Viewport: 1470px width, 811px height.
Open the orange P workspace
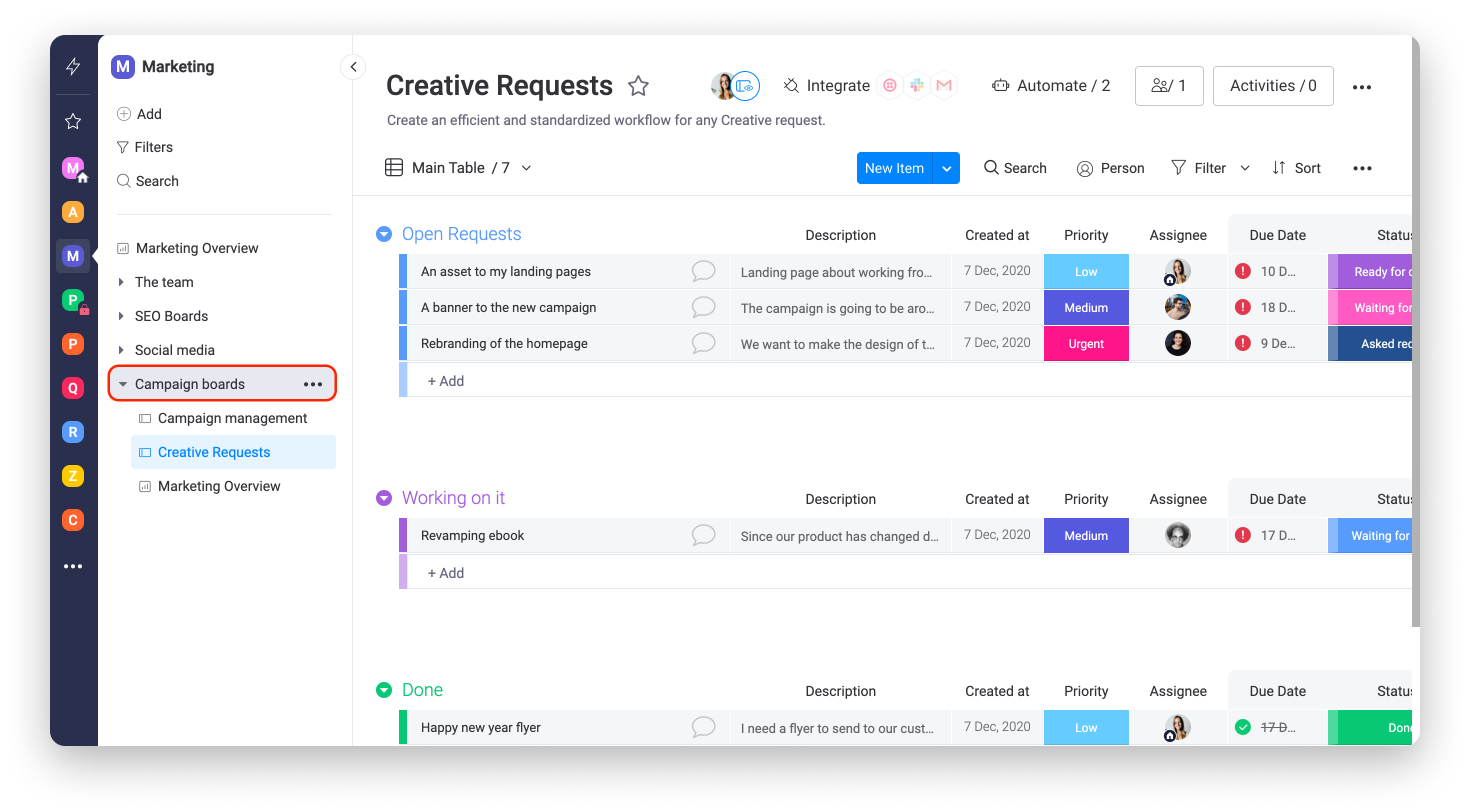point(72,344)
